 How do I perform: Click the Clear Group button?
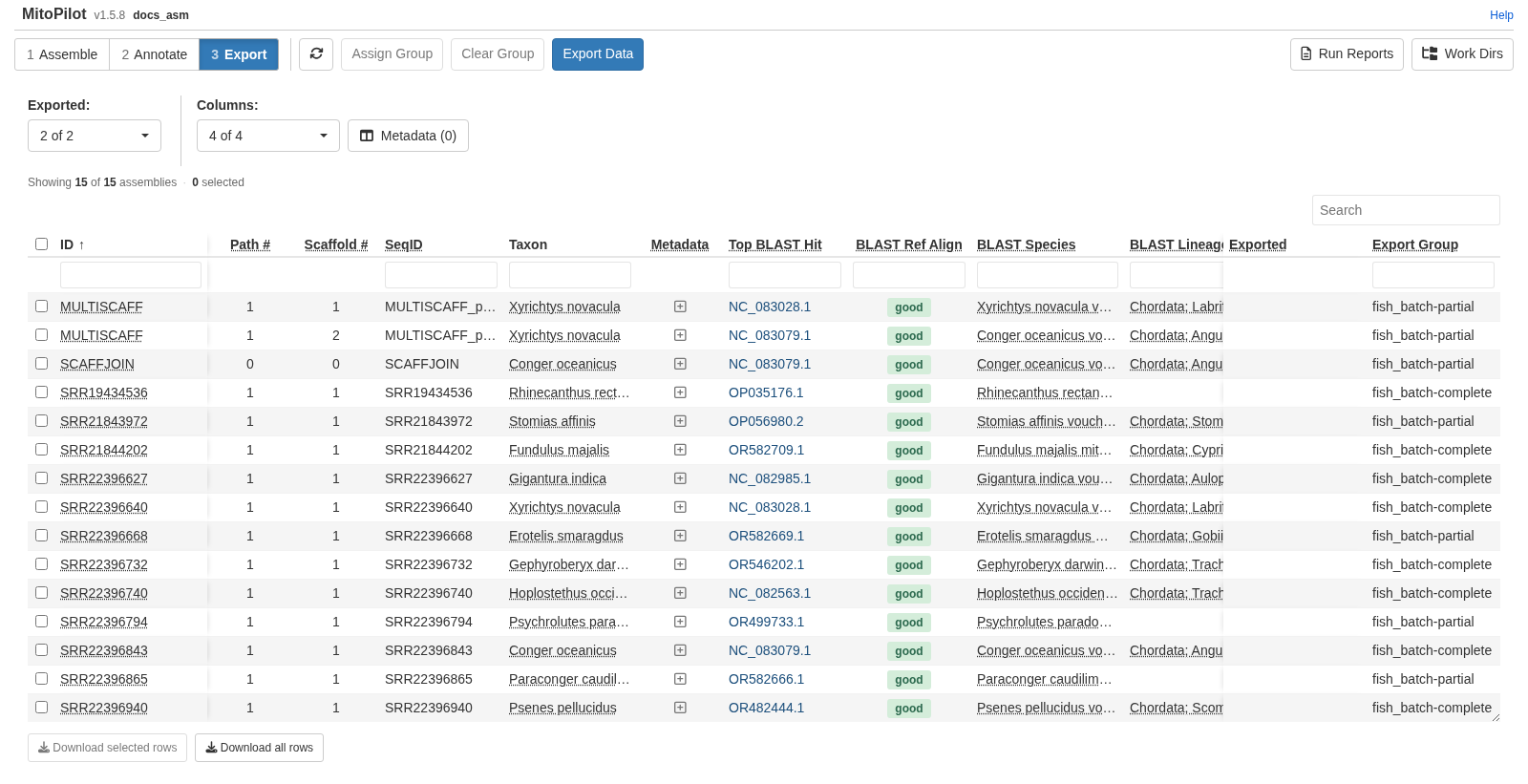(x=498, y=54)
